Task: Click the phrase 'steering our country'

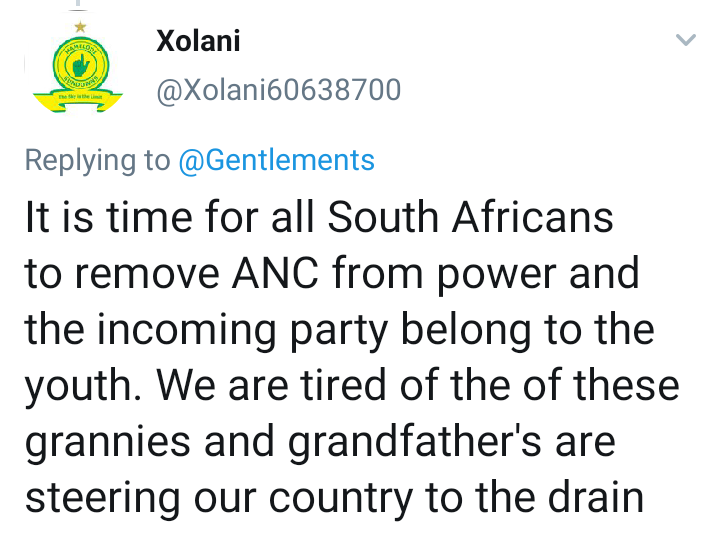Action: (x=219, y=499)
